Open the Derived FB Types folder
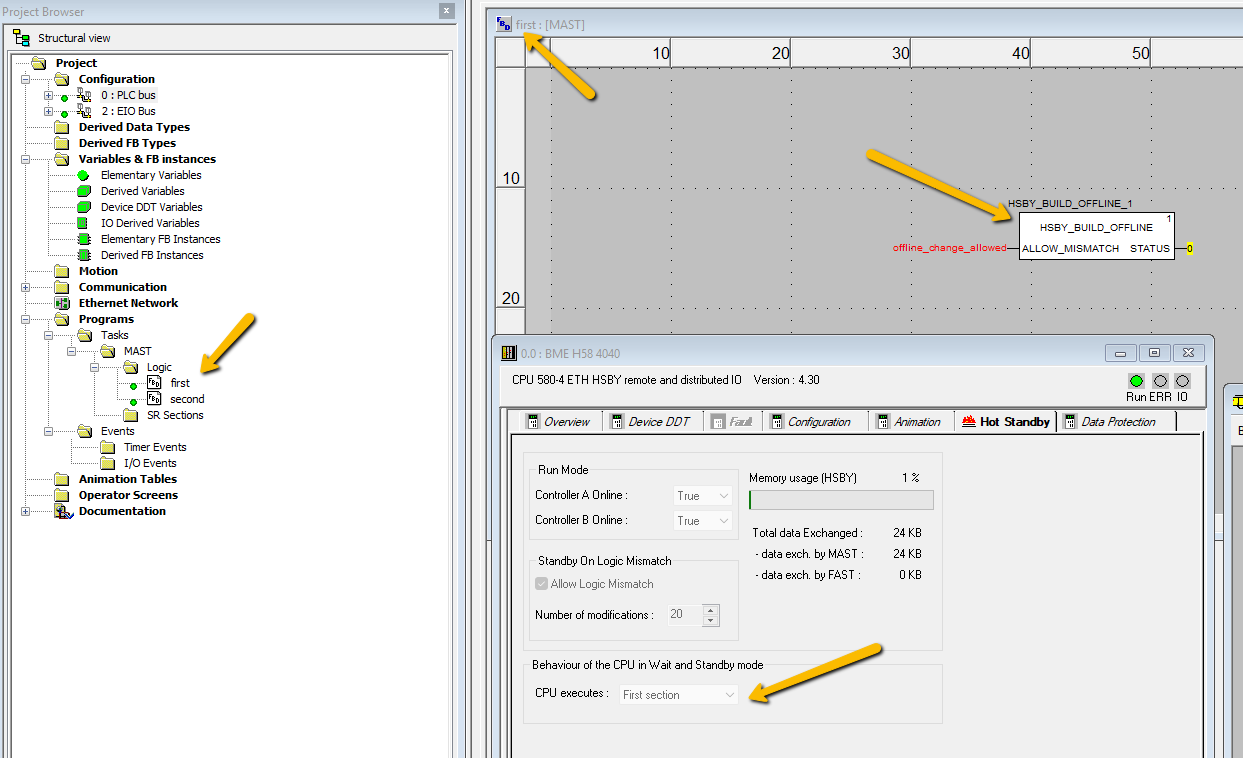The image size is (1243, 758). click(62, 143)
